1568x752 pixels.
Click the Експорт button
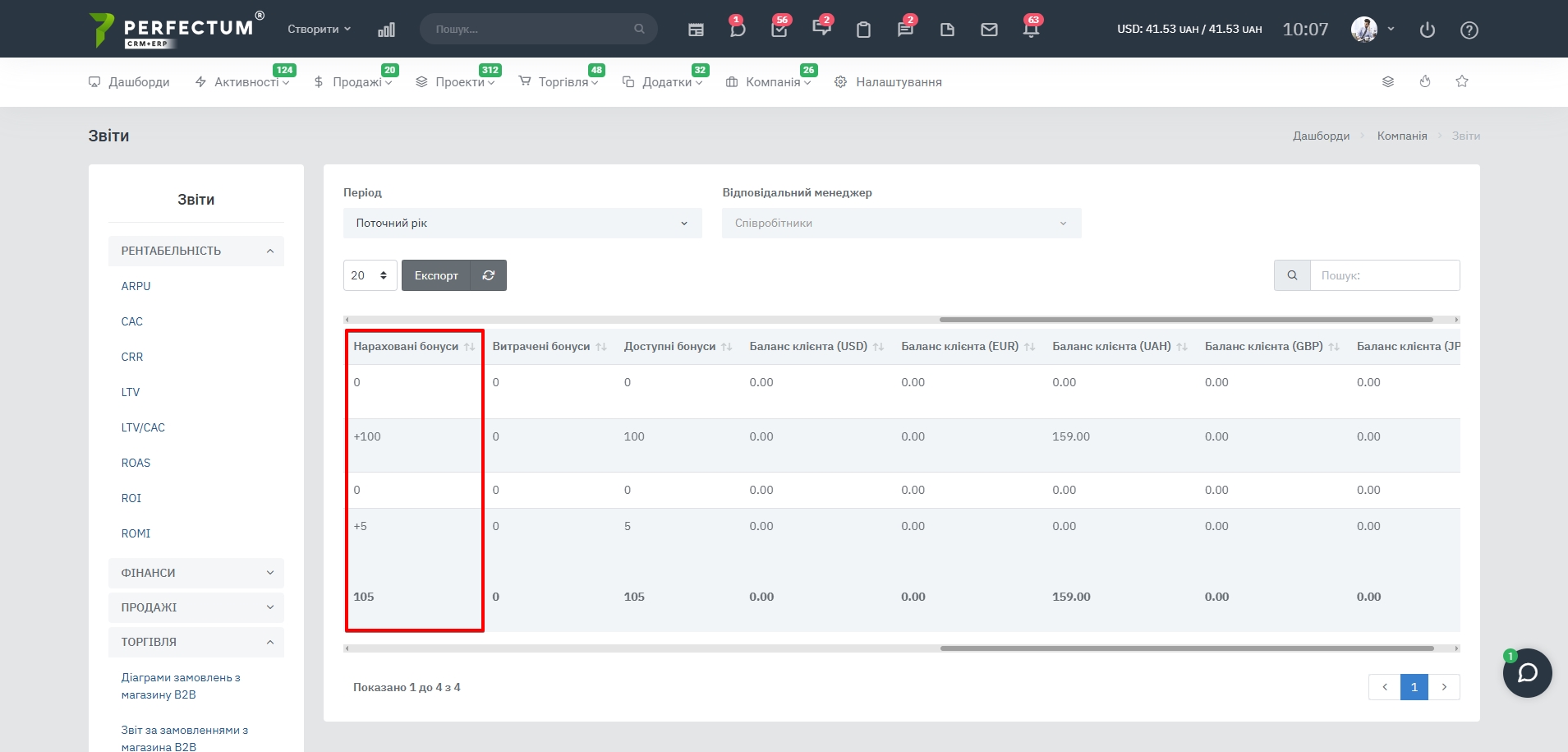click(x=436, y=275)
